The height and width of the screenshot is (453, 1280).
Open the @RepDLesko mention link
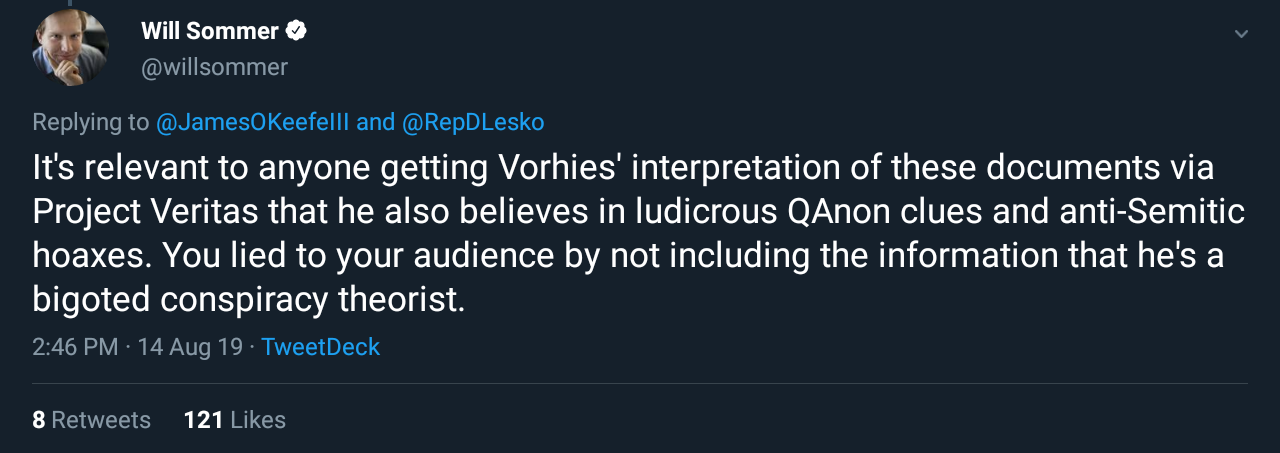point(472,122)
